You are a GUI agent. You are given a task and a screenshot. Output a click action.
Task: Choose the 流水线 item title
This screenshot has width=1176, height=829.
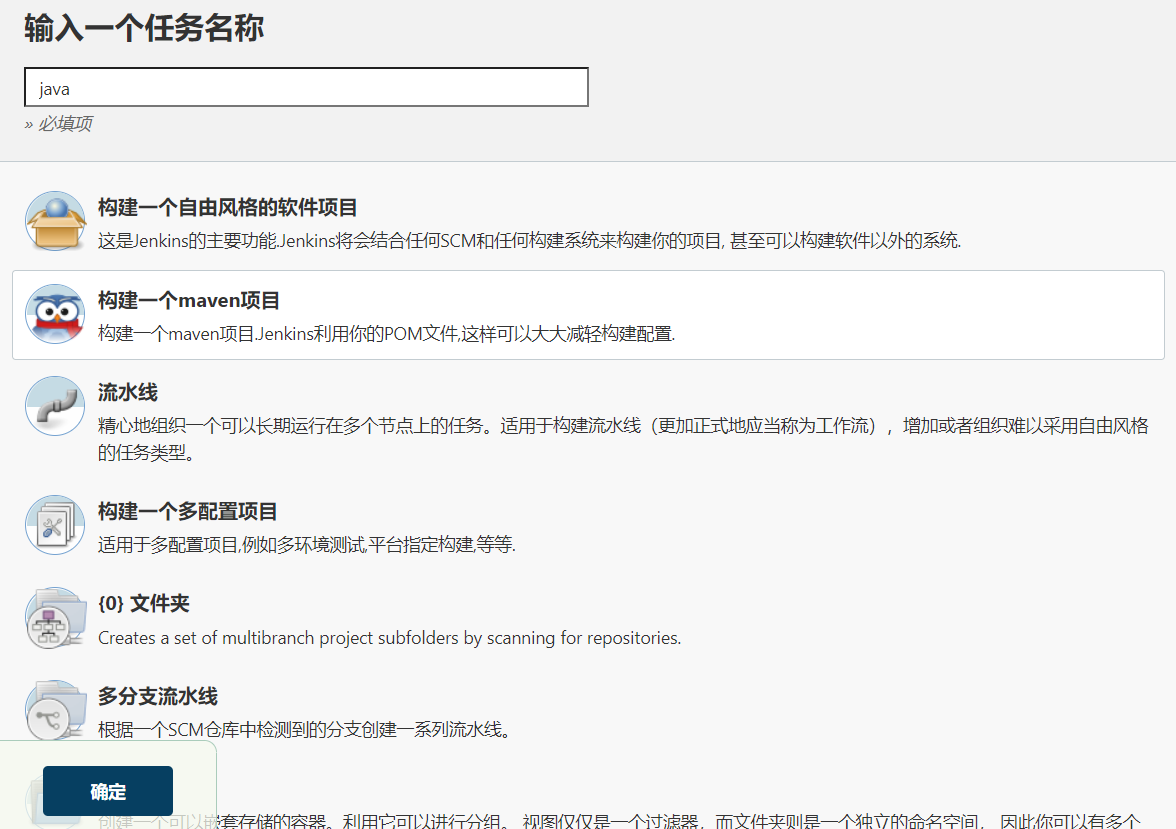pos(128,392)
